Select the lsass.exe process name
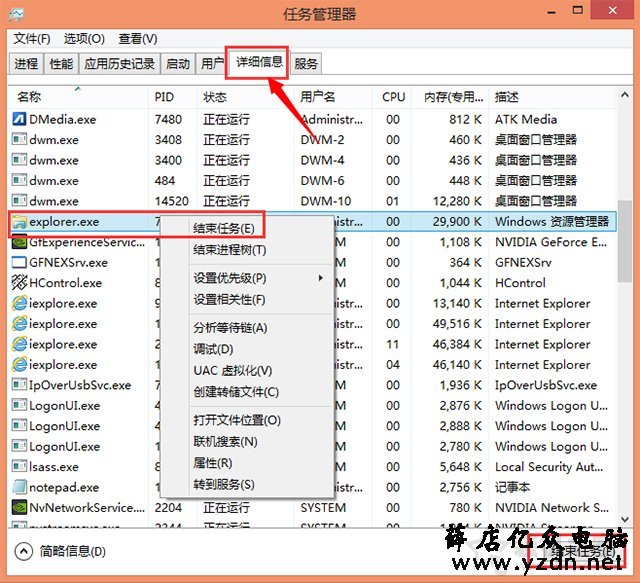This screenshot has width=640, height=583. coord(54,467)
